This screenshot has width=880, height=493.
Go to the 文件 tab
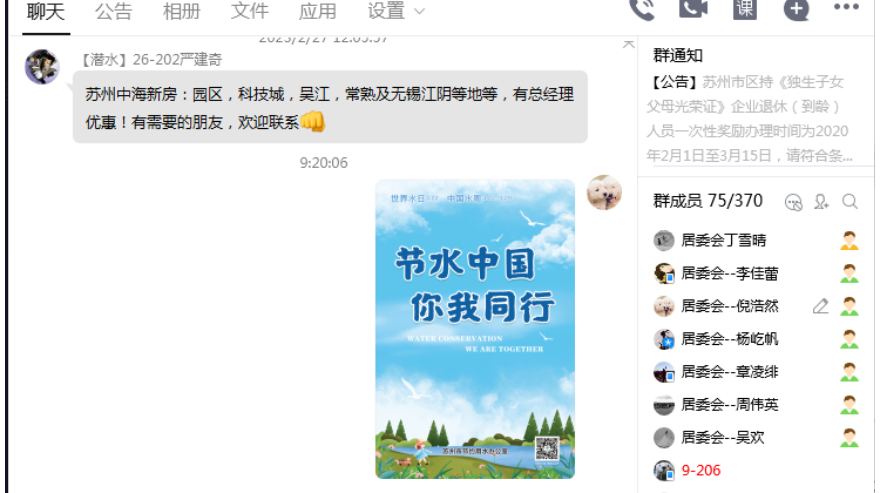[250, 11]
